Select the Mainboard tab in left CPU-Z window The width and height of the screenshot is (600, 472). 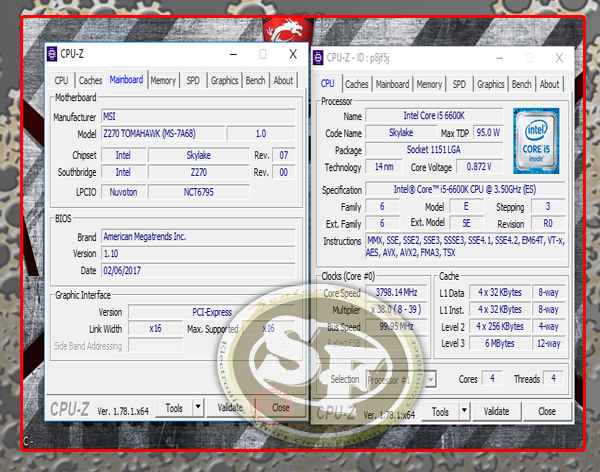point(126,80)
